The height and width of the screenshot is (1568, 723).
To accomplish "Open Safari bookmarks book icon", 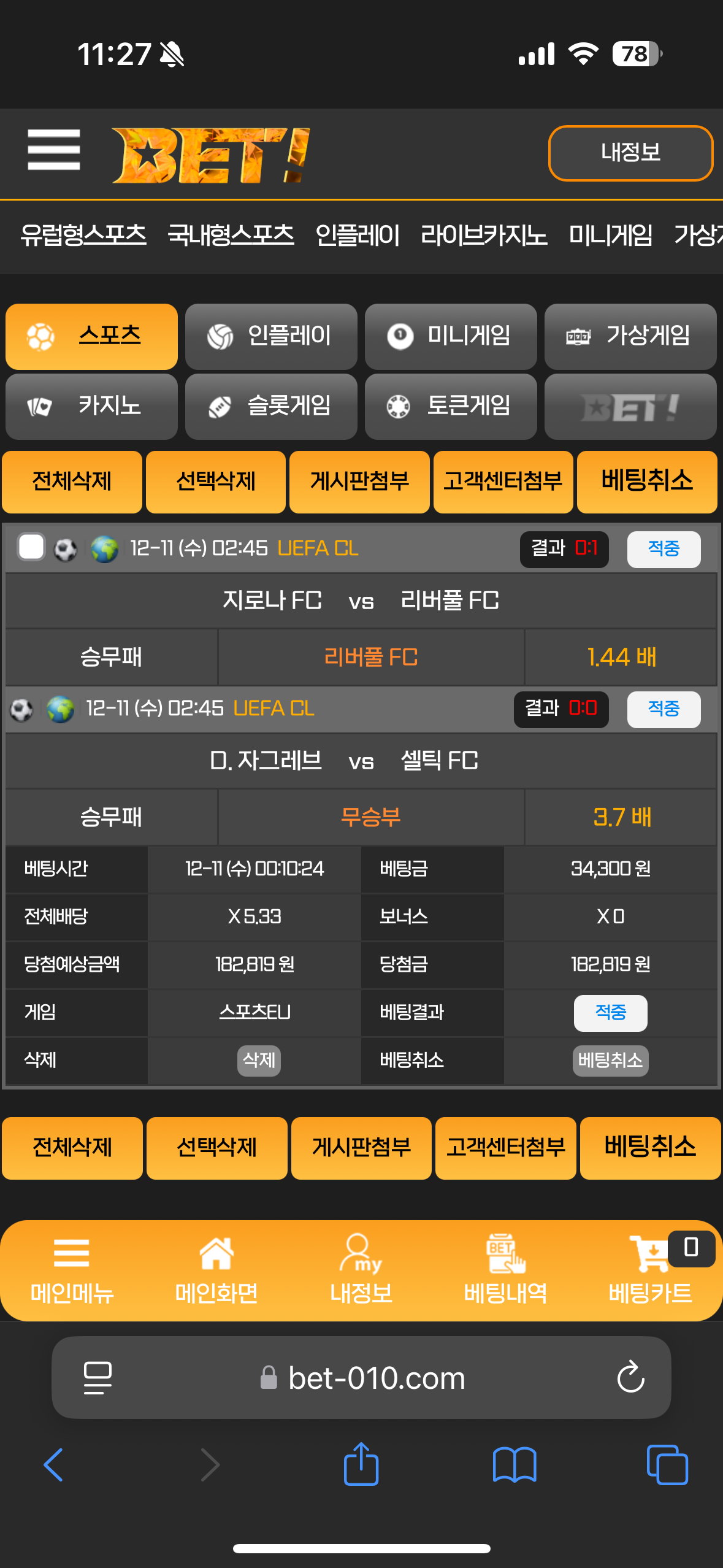I will 515,1466.
